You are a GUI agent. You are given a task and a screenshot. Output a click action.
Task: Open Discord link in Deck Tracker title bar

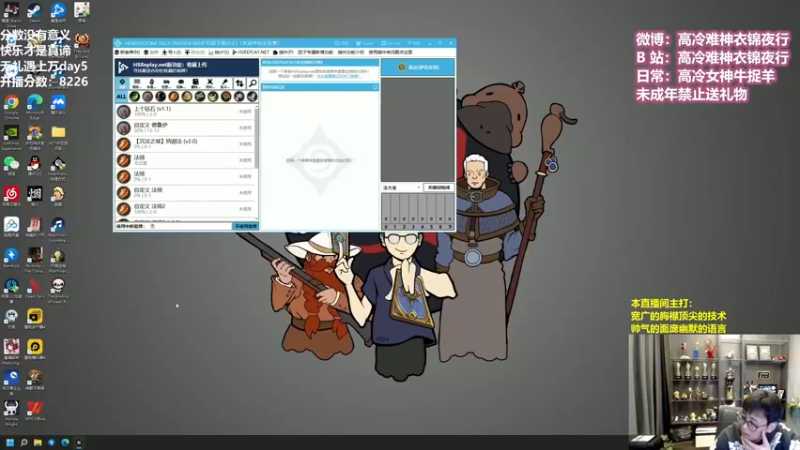pyautogui.click(x=391, y=43)
